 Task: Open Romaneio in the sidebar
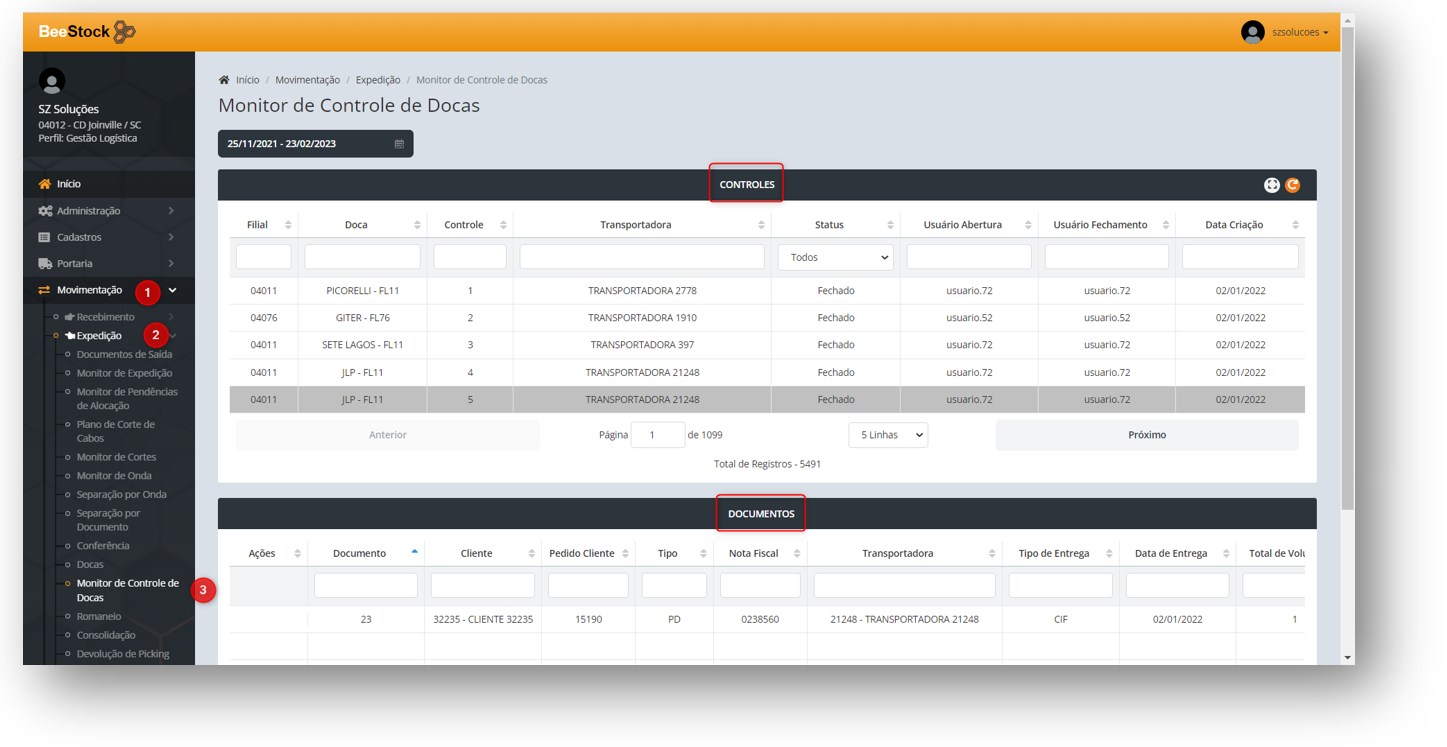tap(99, 617)
